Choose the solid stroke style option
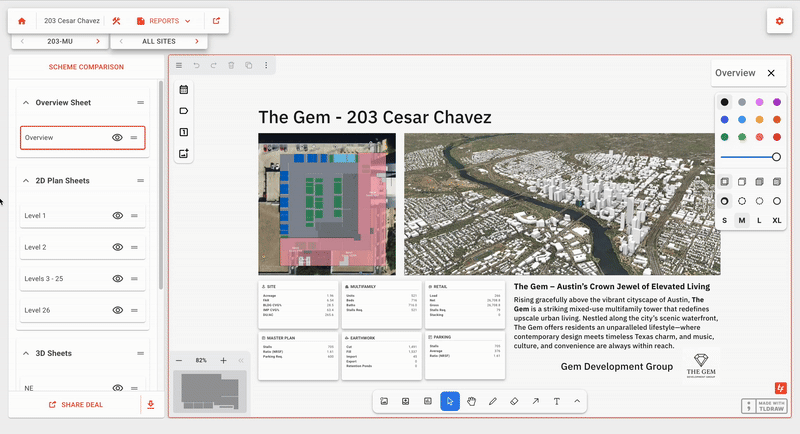This screenshot has height=434, width=800. coord(777,201)
